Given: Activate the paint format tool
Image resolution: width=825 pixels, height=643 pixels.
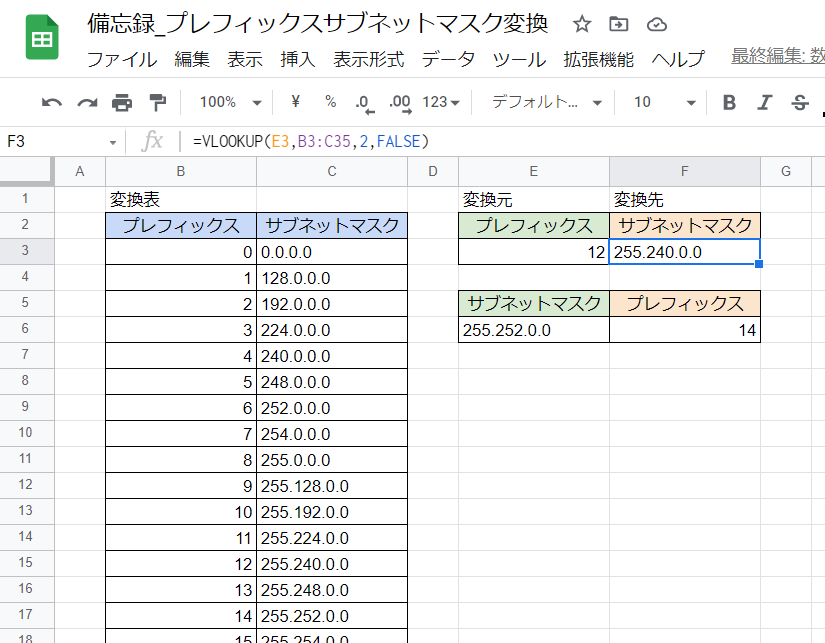Looking at the screenshot, I should (157, 102).
